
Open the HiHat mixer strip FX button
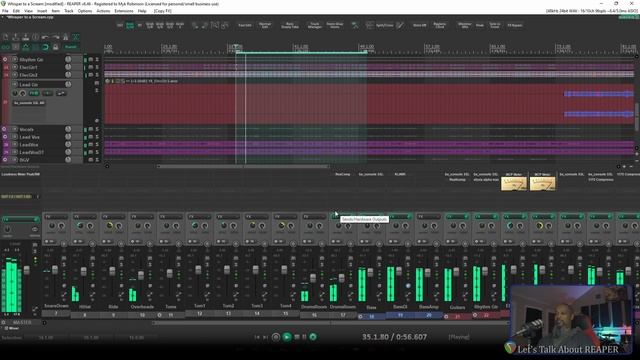[84, 216]
